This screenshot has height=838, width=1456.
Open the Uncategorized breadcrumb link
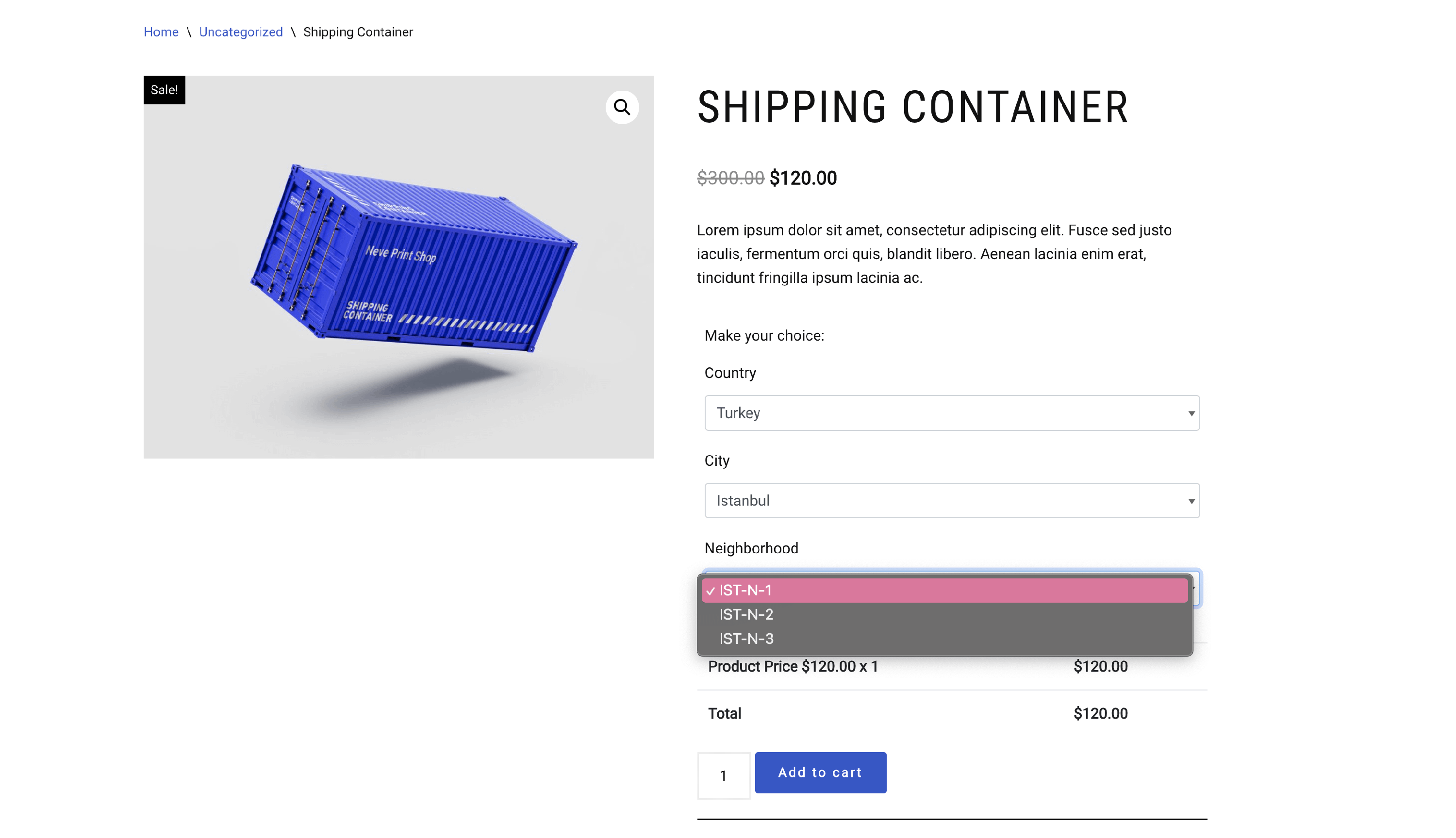point(241,32)
